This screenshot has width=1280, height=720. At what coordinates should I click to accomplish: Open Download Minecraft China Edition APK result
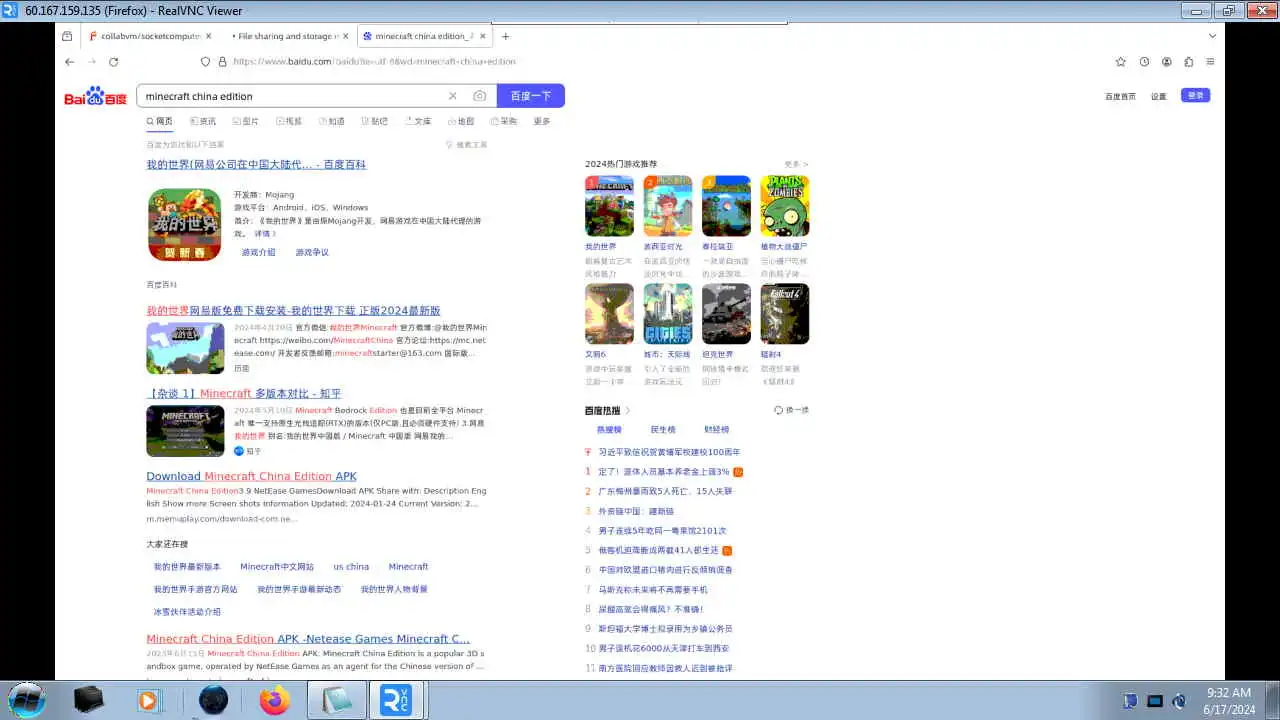coord(251,476)
